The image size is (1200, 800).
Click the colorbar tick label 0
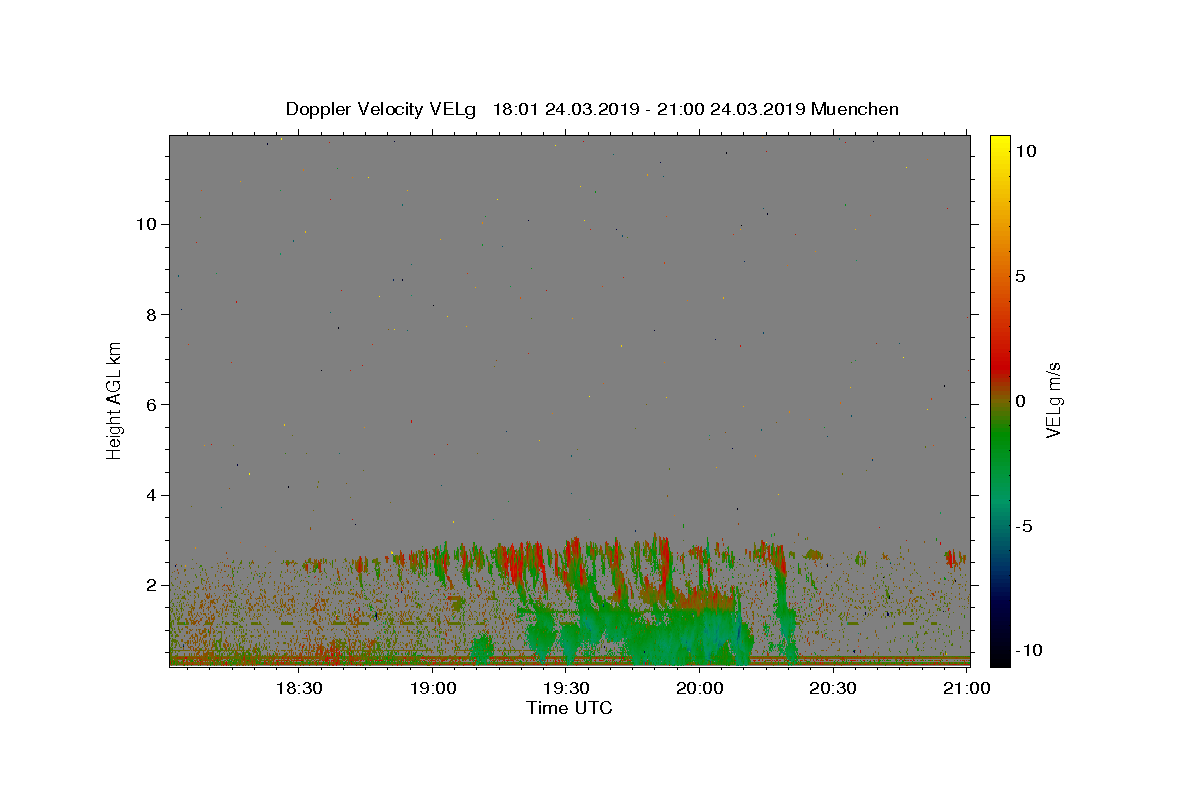tap(1020, 401)
